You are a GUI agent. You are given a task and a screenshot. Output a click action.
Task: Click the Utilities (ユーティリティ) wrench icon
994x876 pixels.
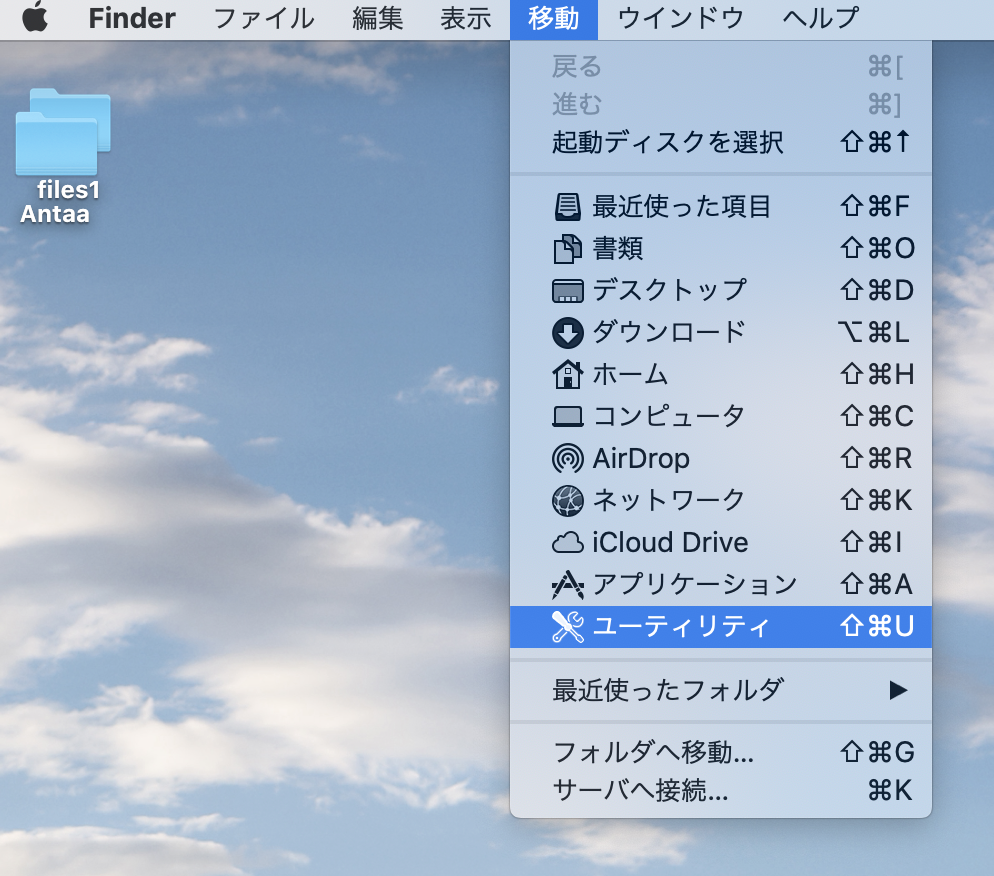point(567,626)
